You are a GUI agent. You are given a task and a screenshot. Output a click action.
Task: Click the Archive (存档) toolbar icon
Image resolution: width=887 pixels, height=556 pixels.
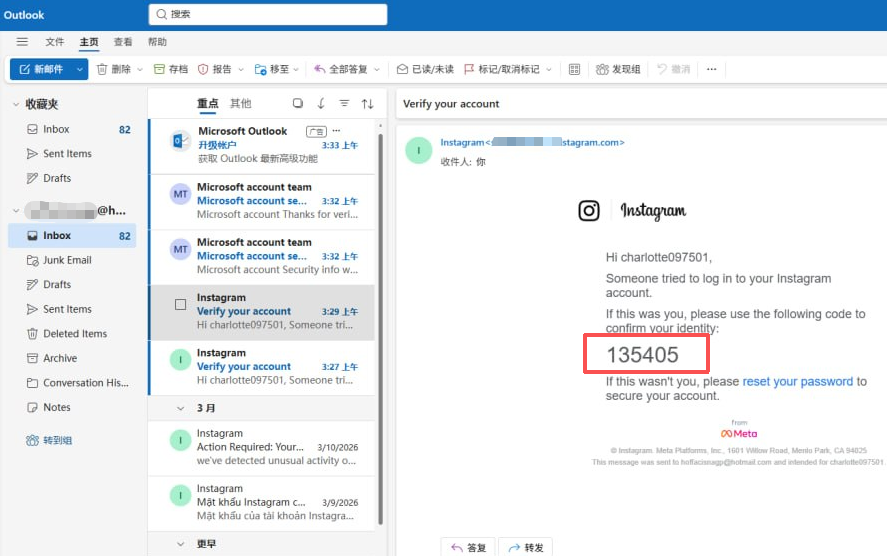[160, 69]
